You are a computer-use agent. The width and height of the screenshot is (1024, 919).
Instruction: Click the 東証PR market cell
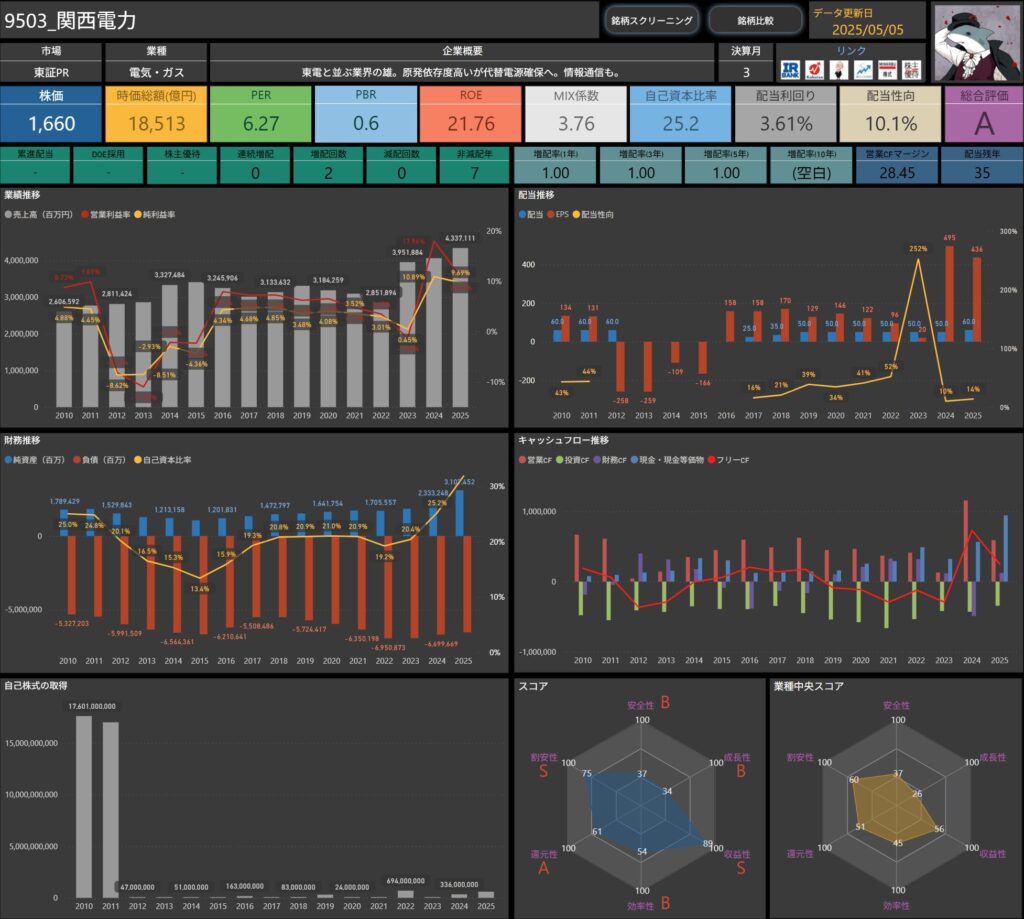[x=51, y=73]
